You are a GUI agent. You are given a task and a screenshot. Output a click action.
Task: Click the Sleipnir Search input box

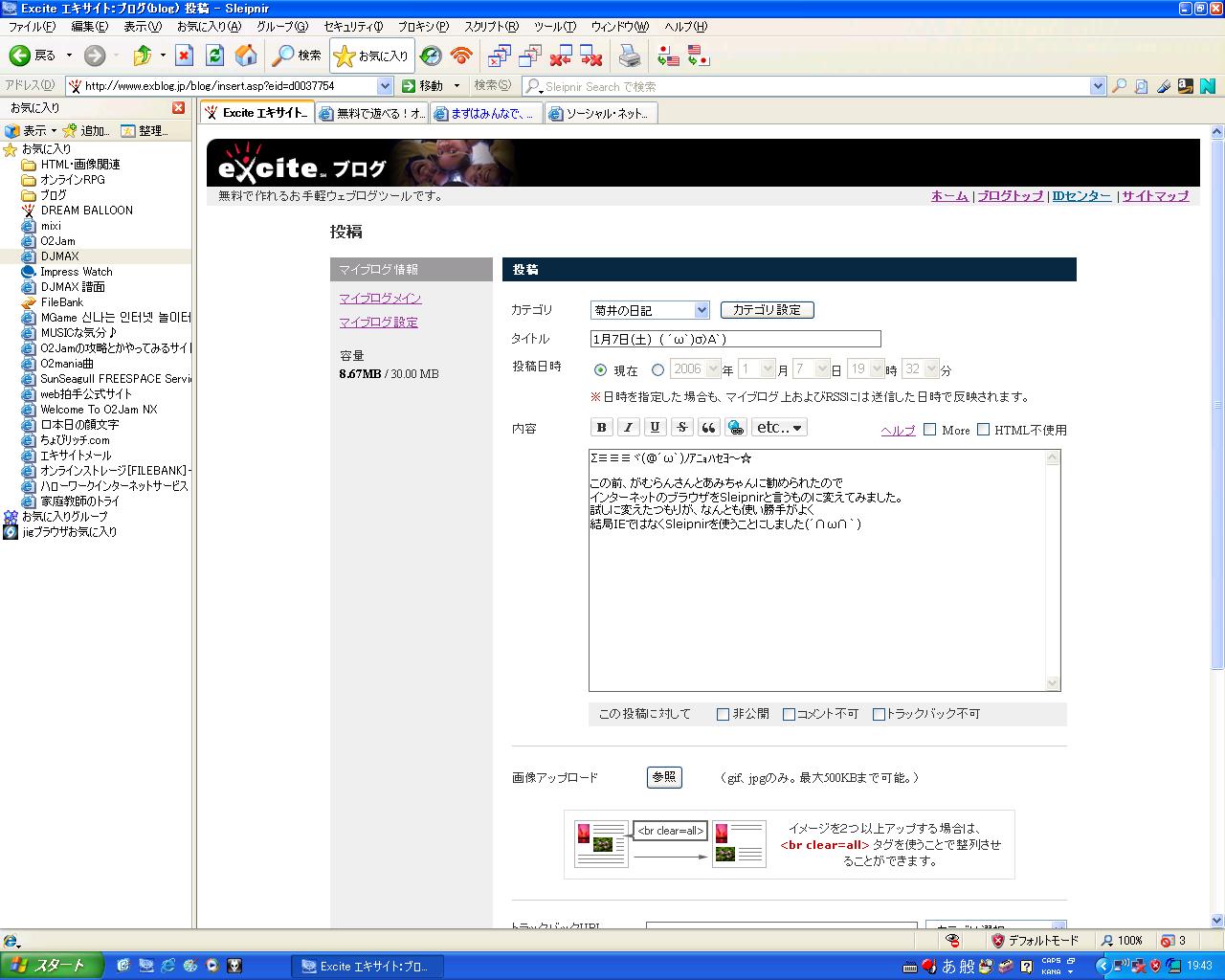[813, 86]
